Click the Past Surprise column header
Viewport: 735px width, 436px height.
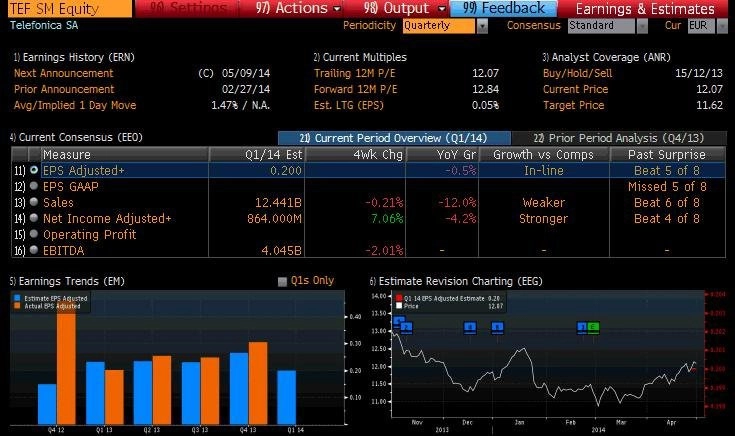[x=667, y=154]
